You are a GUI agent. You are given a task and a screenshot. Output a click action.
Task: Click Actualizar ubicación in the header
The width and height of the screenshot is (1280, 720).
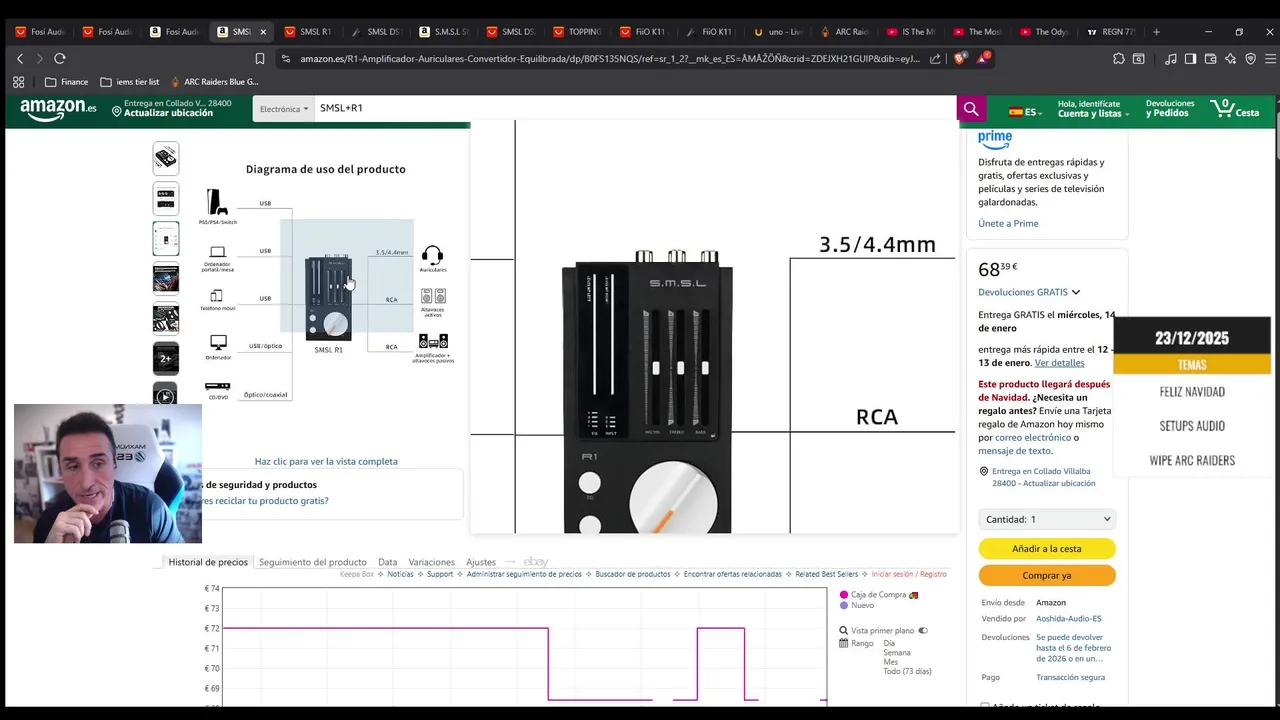pos(168,113)
